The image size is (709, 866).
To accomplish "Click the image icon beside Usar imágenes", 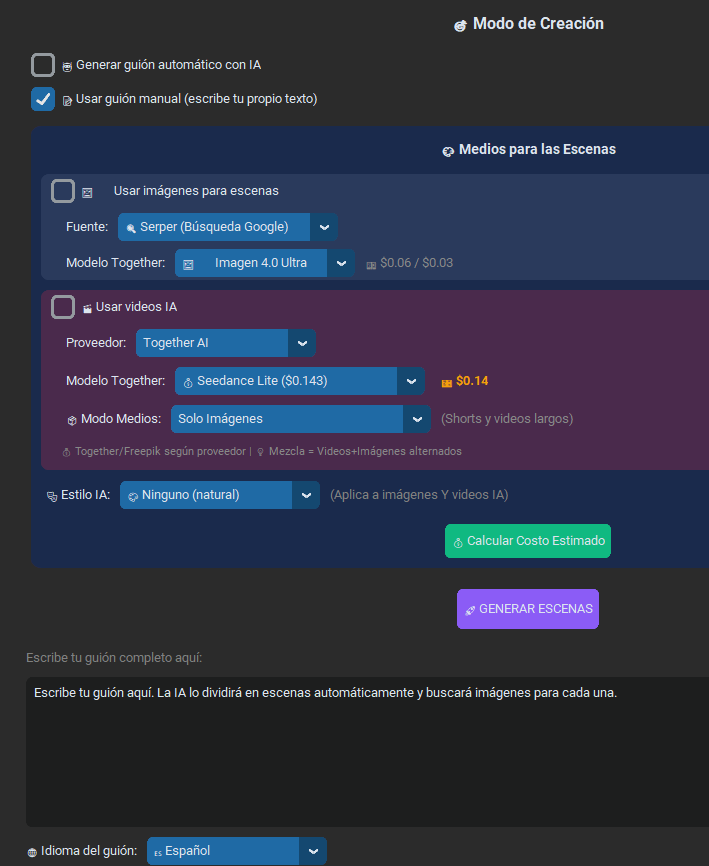I will 87,192.
